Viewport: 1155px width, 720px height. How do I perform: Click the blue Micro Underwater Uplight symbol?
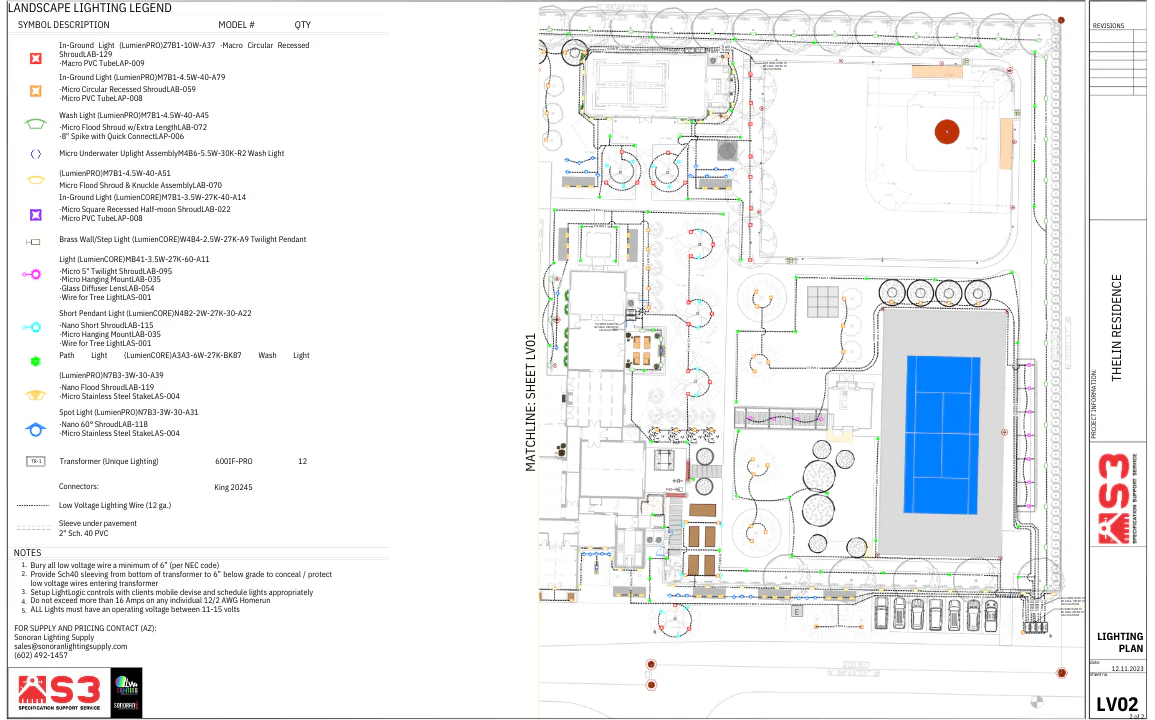[x=36, y=154]
